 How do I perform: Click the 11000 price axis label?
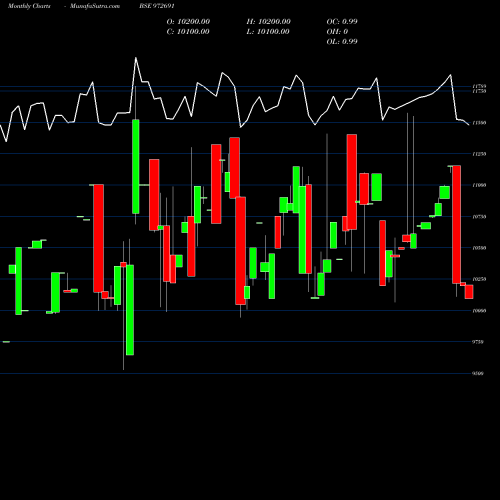click(479, 185)
